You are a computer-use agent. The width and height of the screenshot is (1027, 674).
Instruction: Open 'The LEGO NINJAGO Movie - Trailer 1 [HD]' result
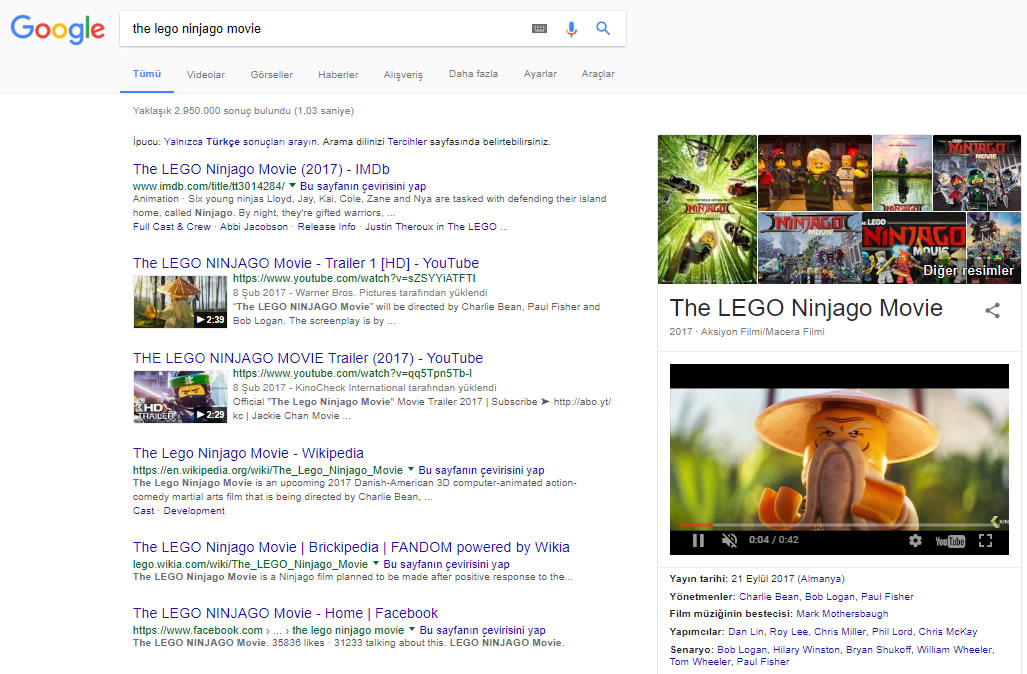[306, 263]
